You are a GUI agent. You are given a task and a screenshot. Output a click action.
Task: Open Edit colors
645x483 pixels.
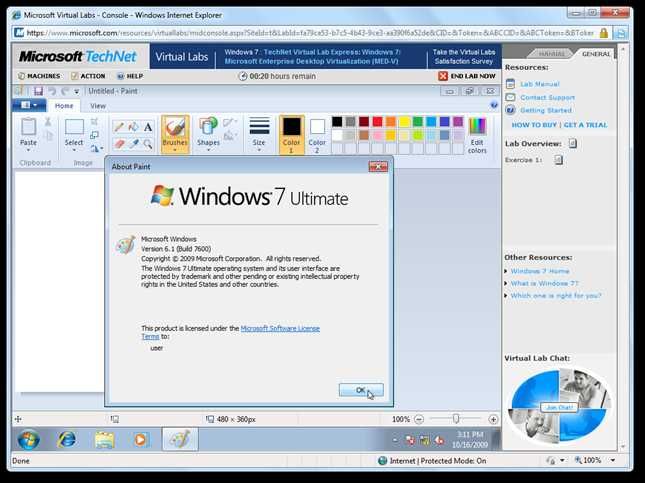(x=477, y=135)
